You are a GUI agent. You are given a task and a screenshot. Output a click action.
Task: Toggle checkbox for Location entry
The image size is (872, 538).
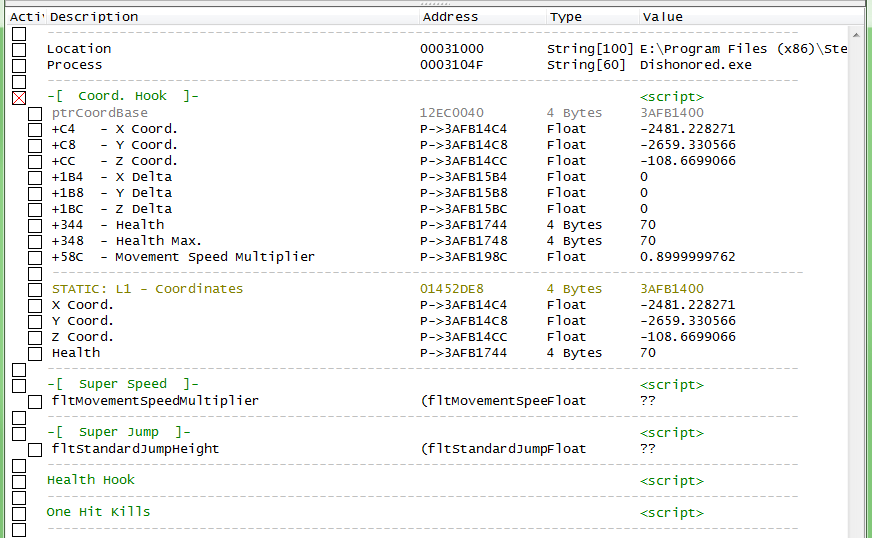point(19,50)
